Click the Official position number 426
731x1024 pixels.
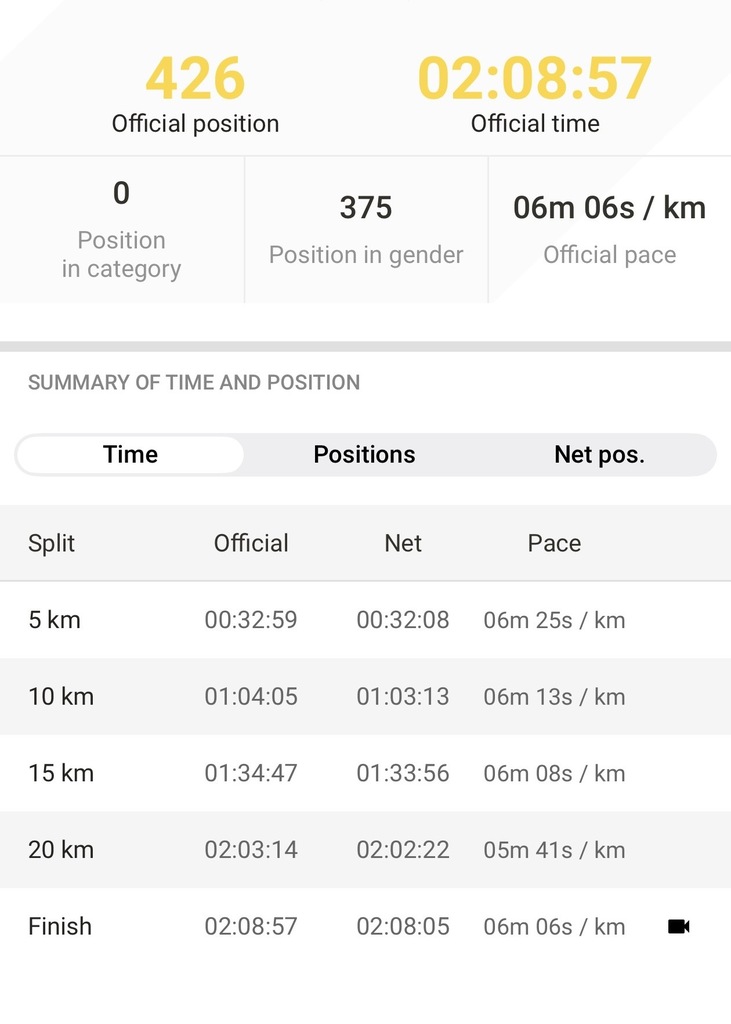(x=195, y=79)
